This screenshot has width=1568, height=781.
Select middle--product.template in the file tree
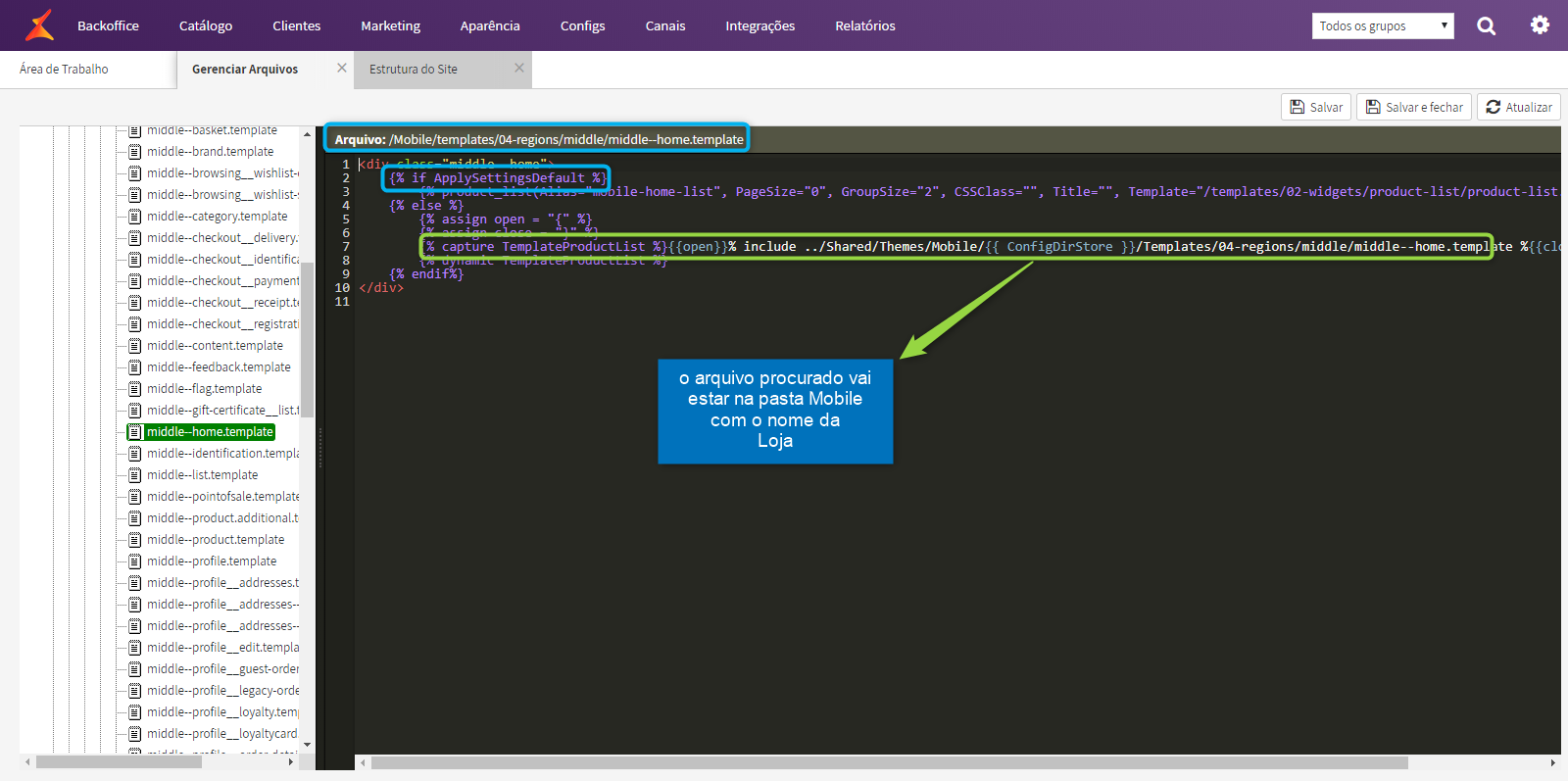pyautogui.click(x=216, y=540)
